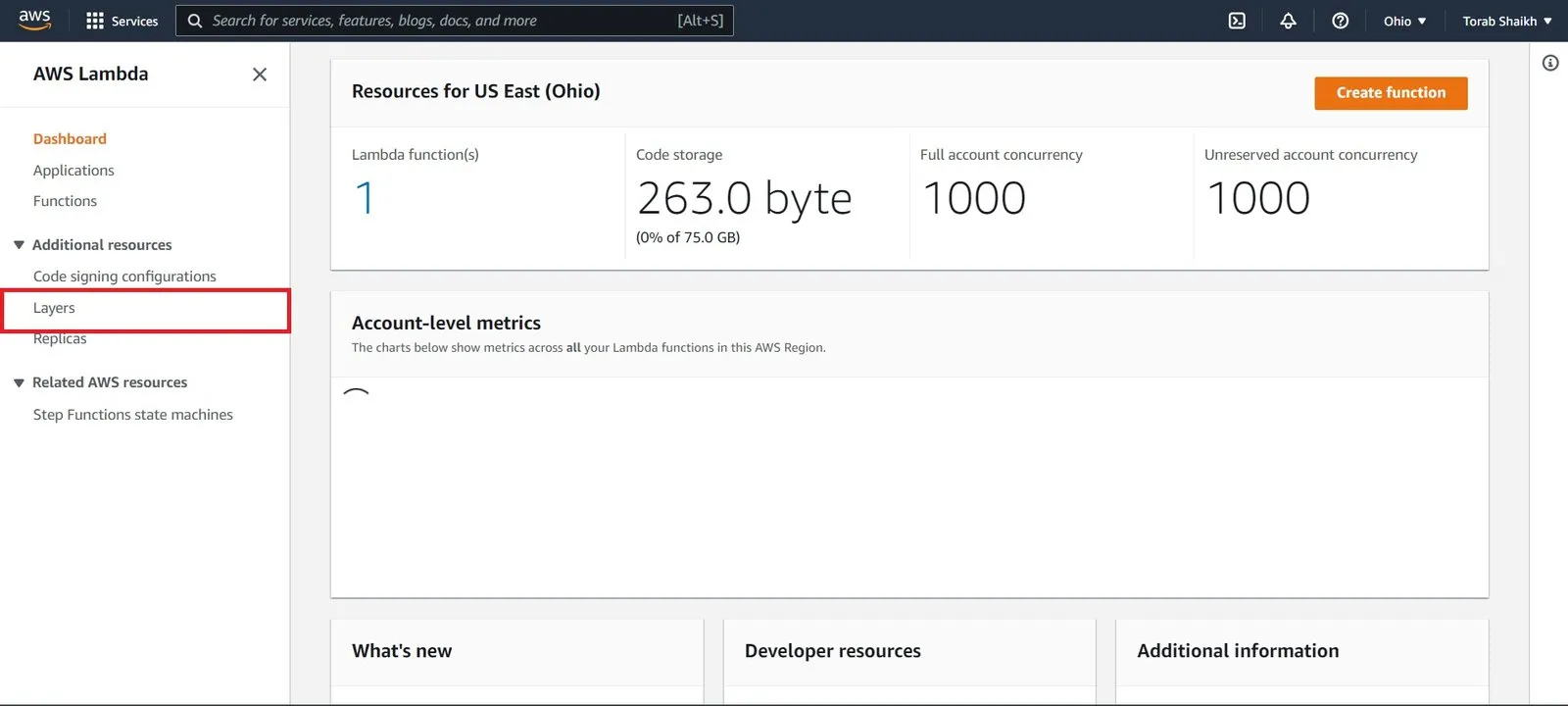Open the Ohio region dropdown
This screenshot has width=1568, height=706.
1404,21
